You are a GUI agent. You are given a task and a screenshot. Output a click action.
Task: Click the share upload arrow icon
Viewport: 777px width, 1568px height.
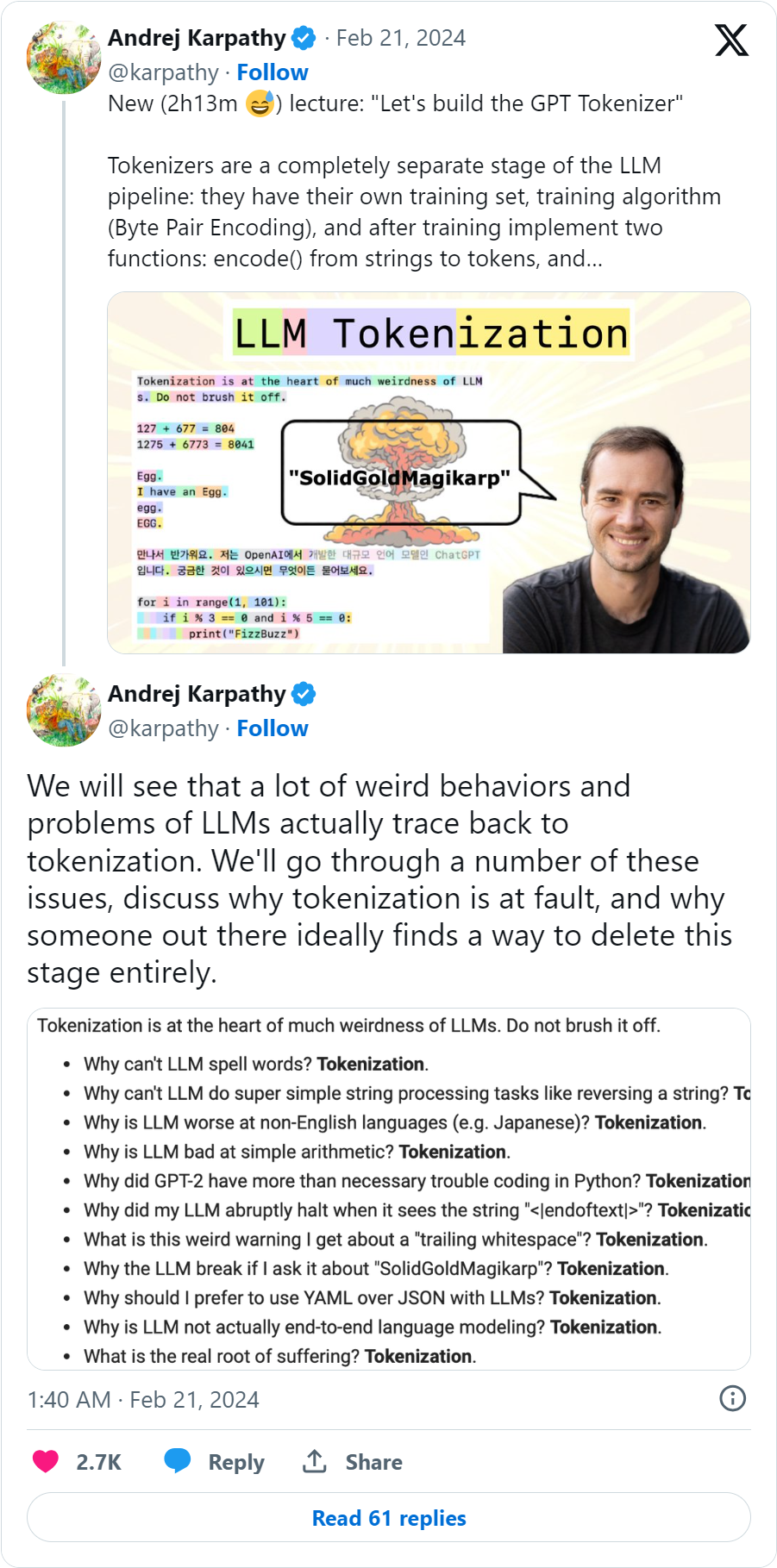click(315, 1461)
